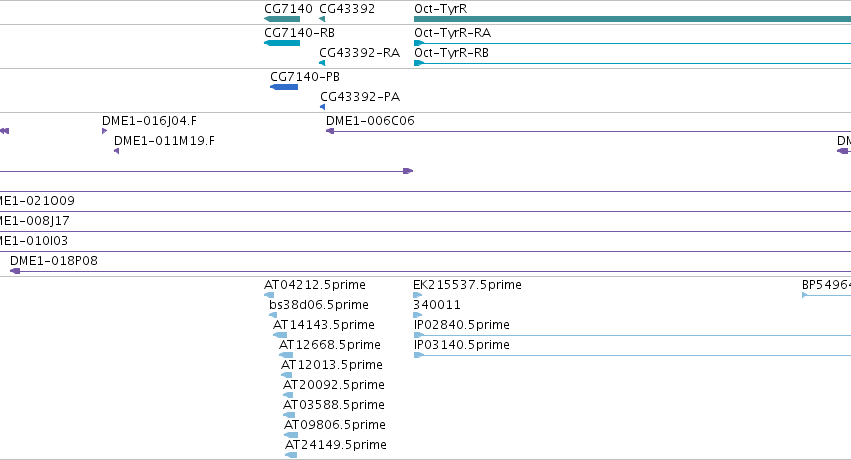The image size is (851, 460).
Task: Select the CG43392-RA transcript label
Action: 359,53
